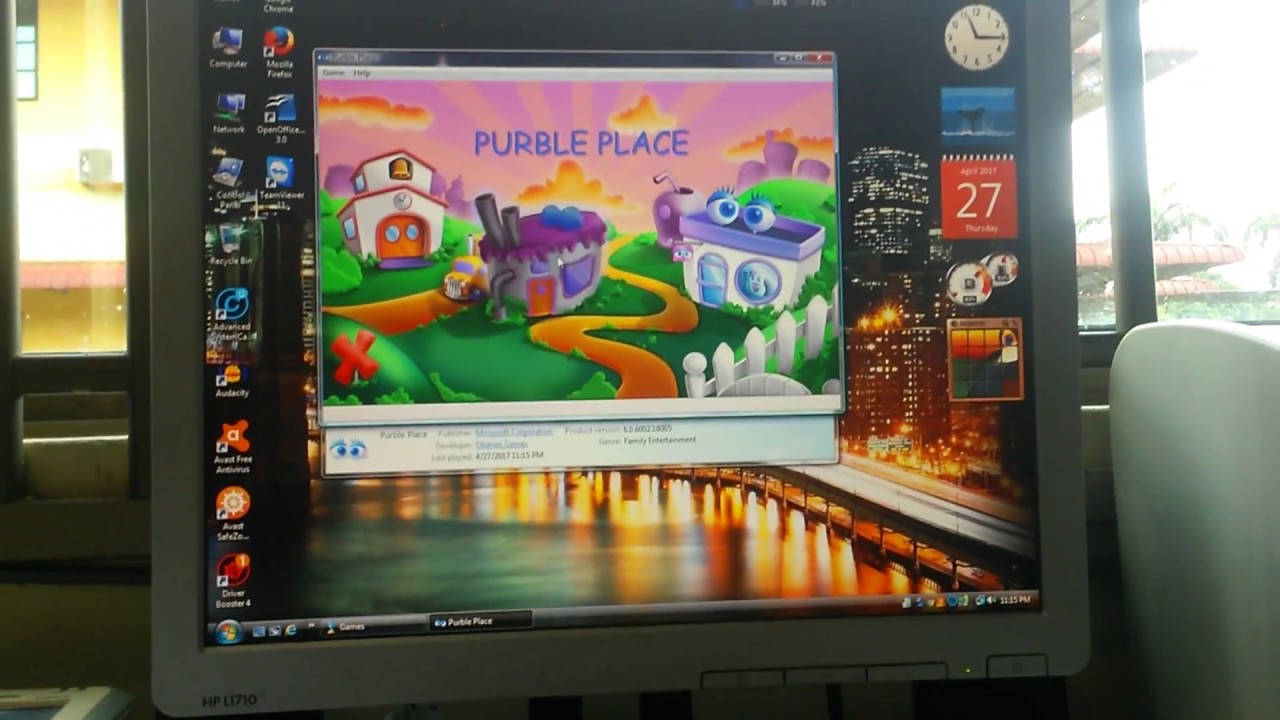Image resolution: width=1280 pixels, height=720 pixels.
Task: Launch OpenOffice 3.0 shortcut
Action: [280, 118]
